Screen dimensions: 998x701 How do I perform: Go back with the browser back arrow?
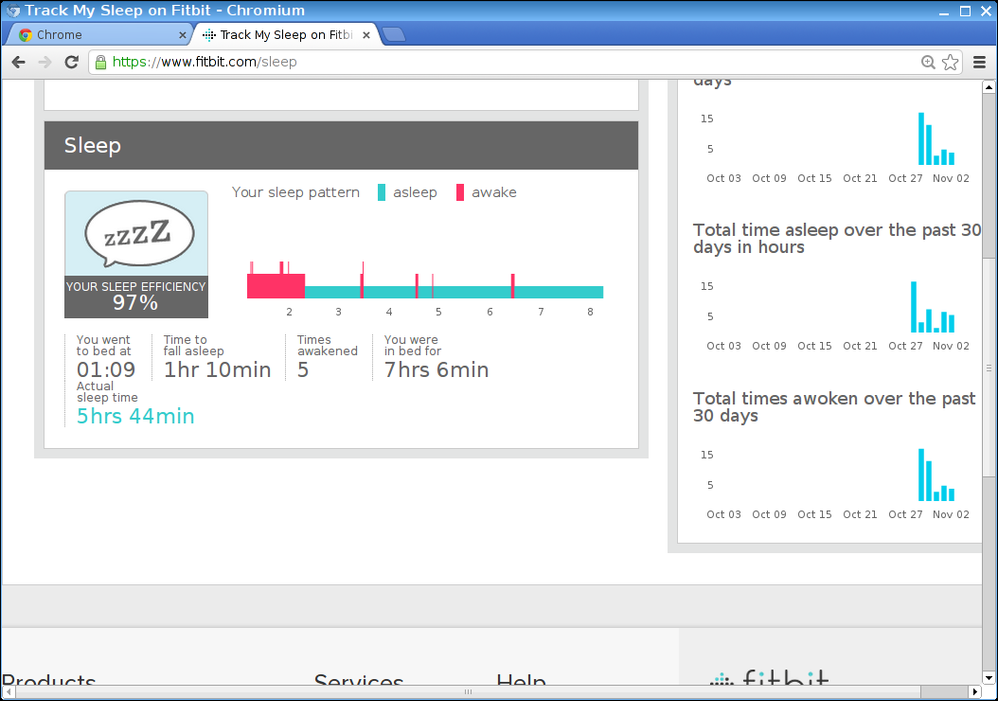point(18,62)
